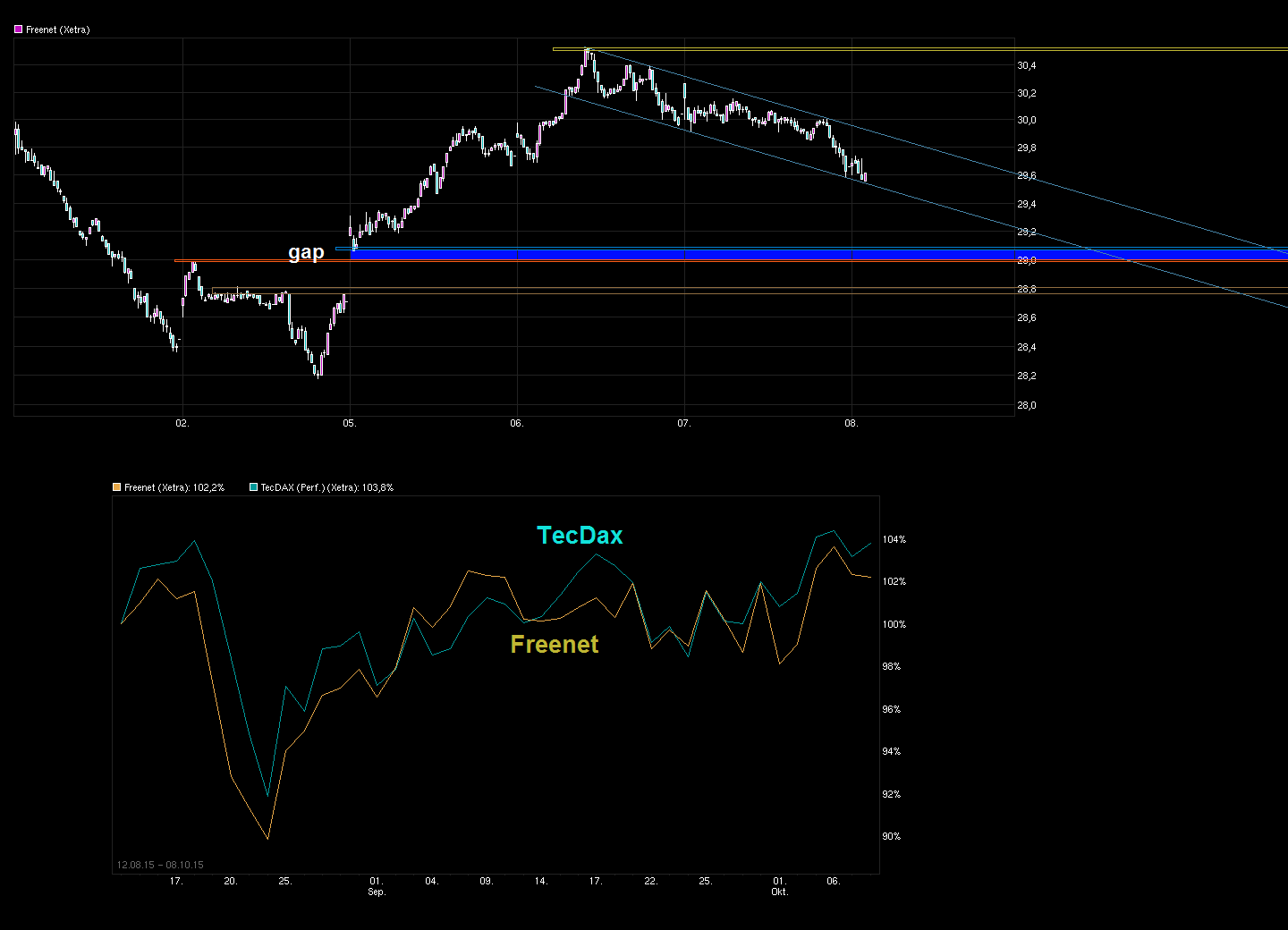
Task: Click the 100% performance axis label
Action: [894, 624]
